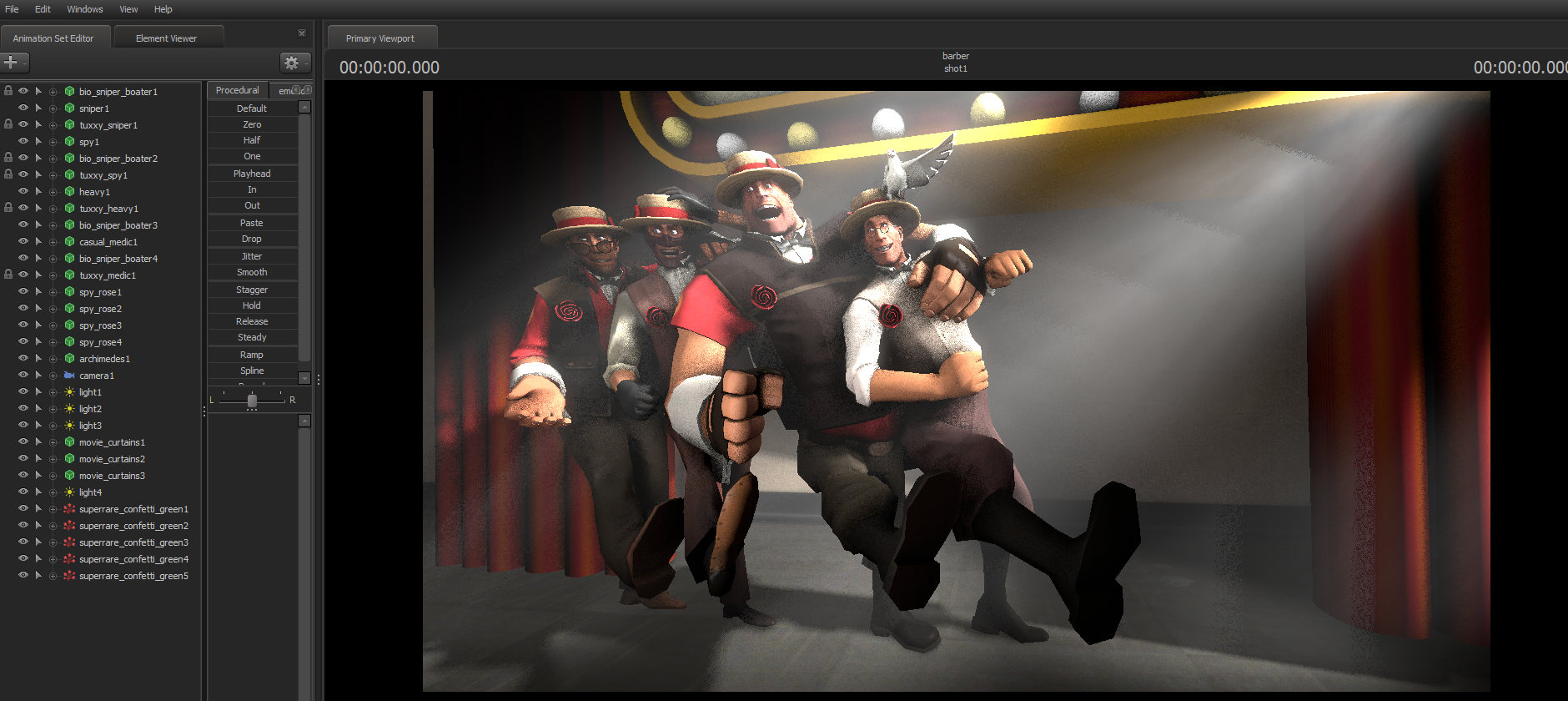Click the camera icon of camera1
Viewport: 1568px width, 701px height.
[x=70, y=376]
